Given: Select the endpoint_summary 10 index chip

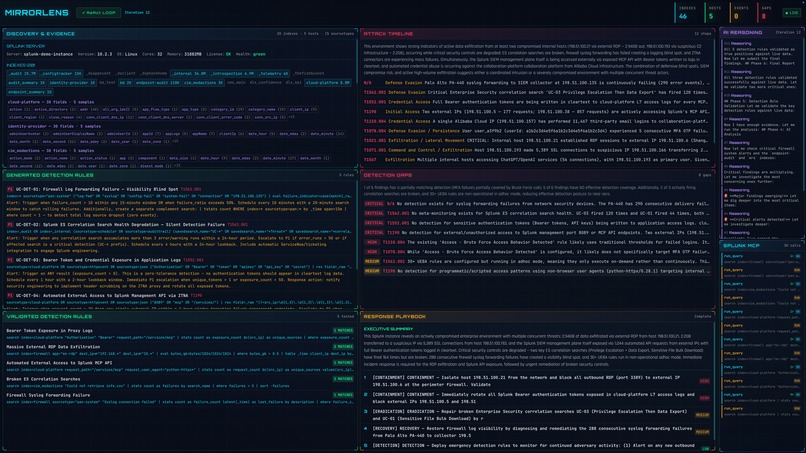Looking at the screenshot, I should [30, 92].
